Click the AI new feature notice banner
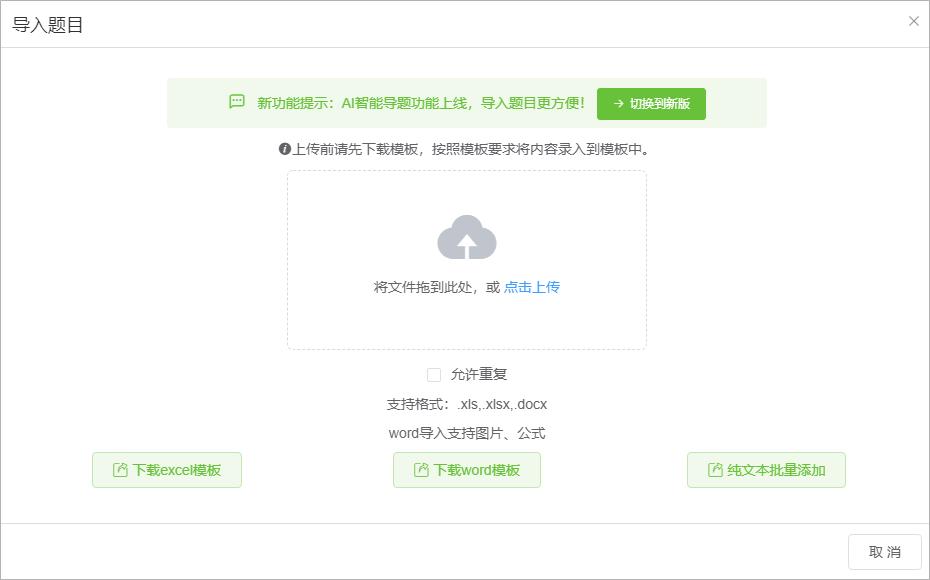The image size is (930, 580). pos(466,101)
